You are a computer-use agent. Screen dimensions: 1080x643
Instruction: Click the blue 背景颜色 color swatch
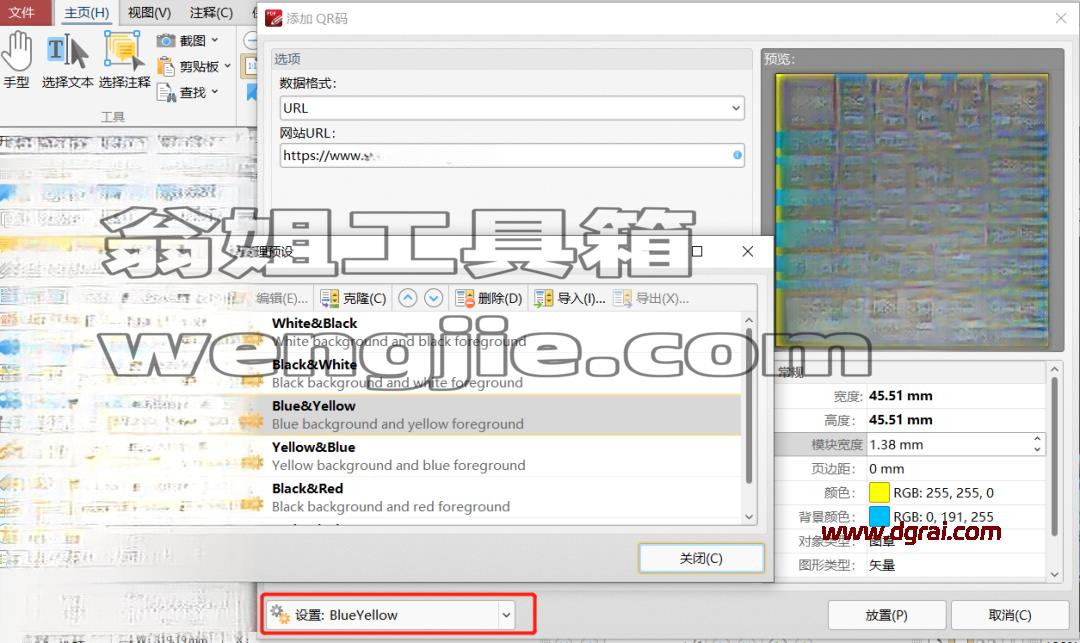pos(879,516)
